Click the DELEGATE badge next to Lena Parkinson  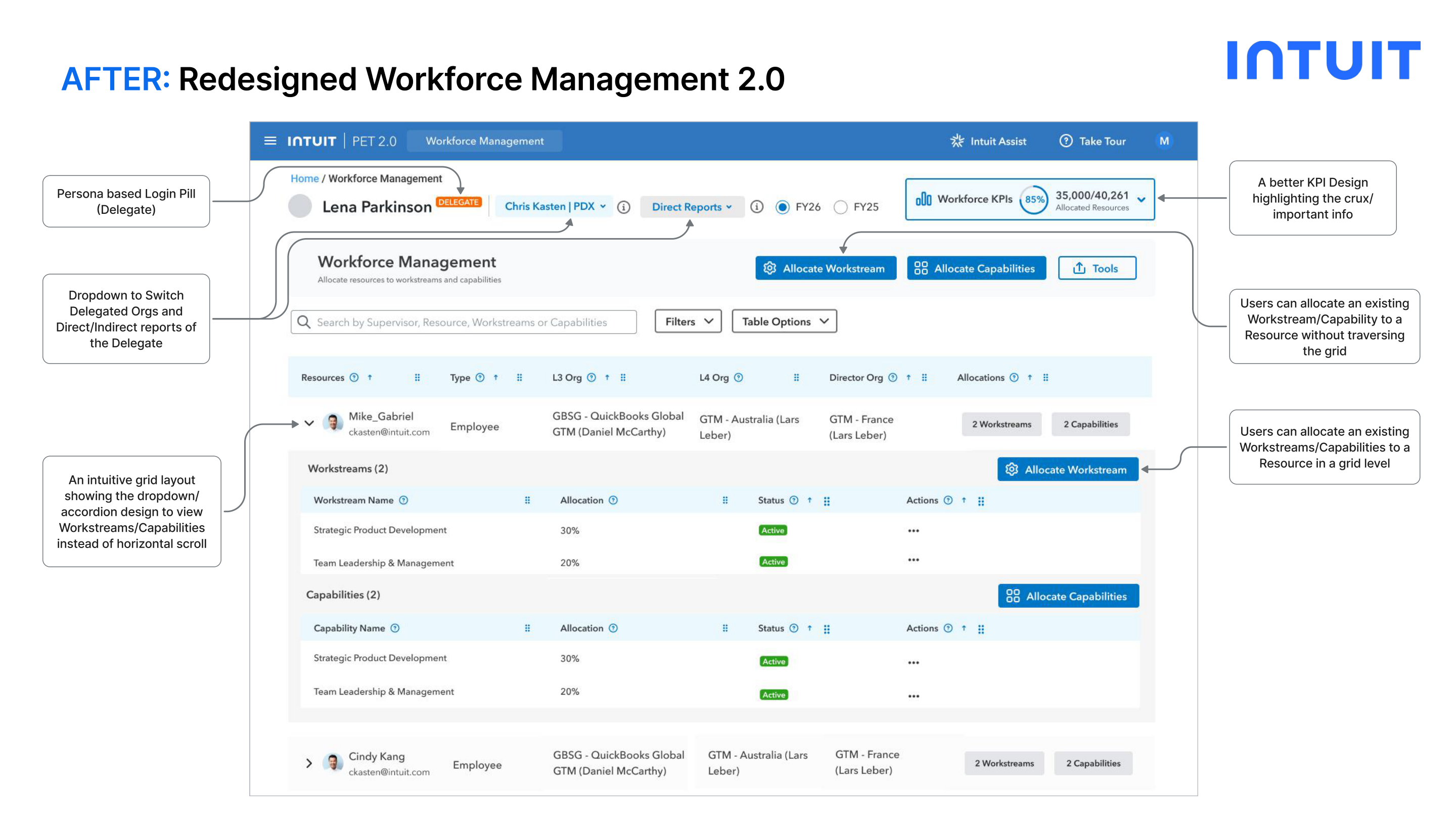coord(459,202)
